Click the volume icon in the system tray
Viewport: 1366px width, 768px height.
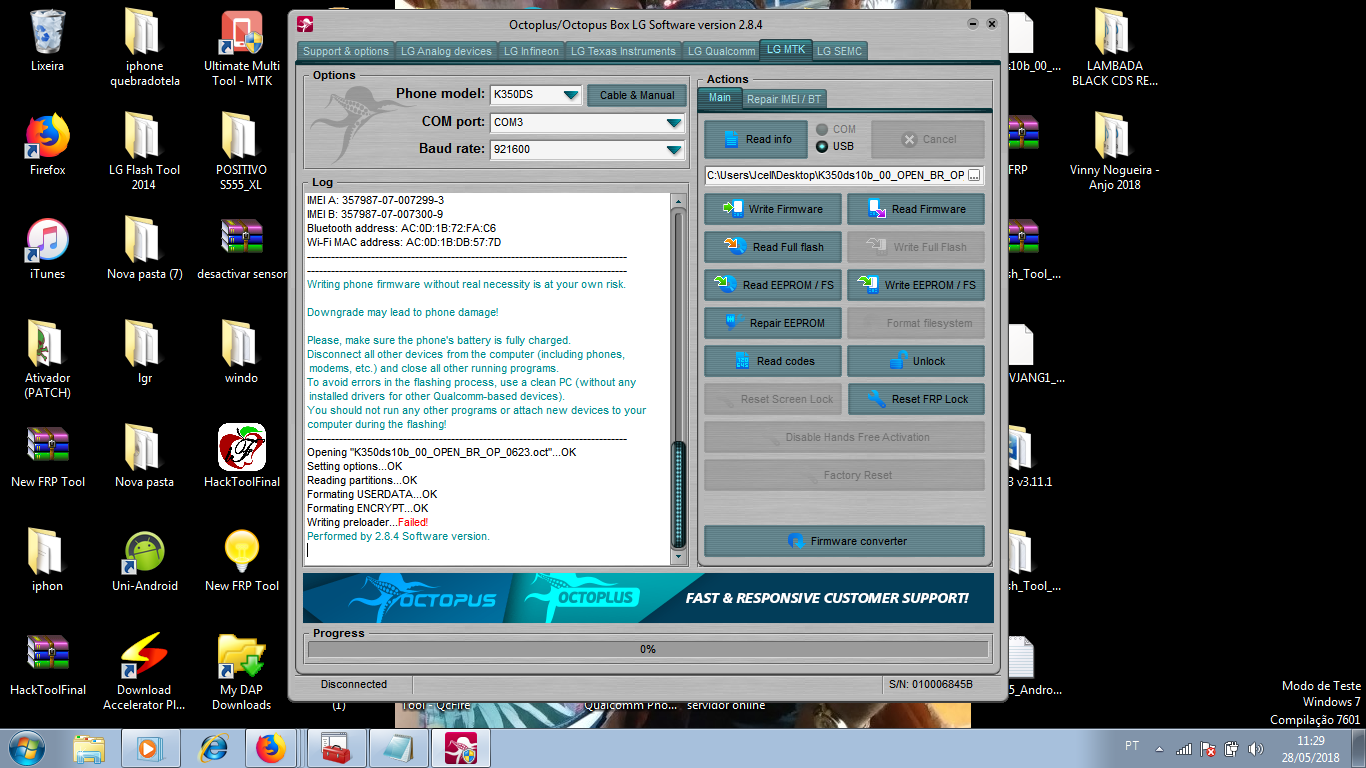click(1254, 748)
